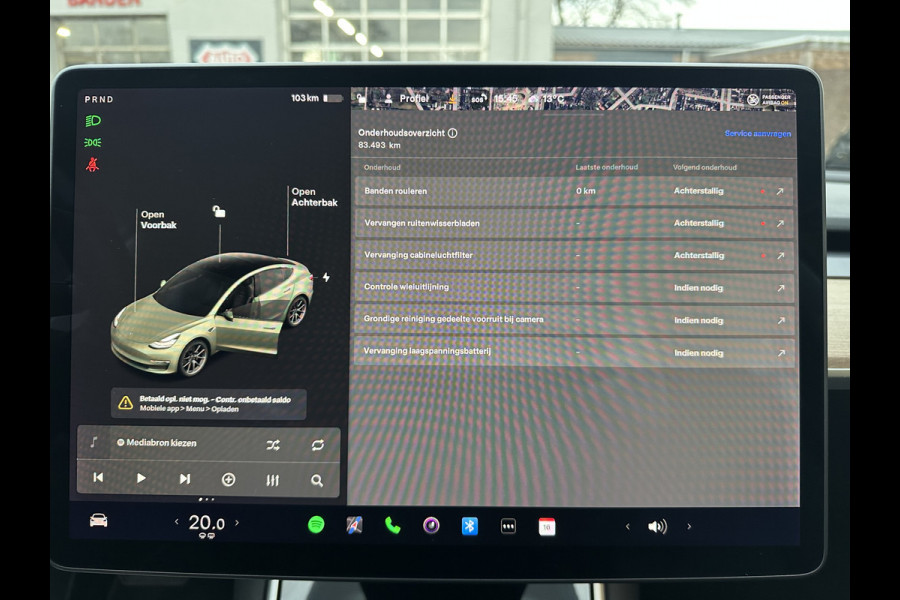Tap the search icon in the media player
This screenshot has width=900, height=600.
pos(317,480)
